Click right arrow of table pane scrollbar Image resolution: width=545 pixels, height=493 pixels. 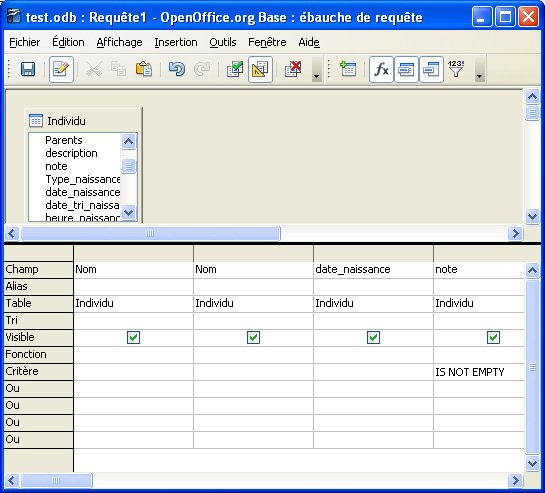515,233
